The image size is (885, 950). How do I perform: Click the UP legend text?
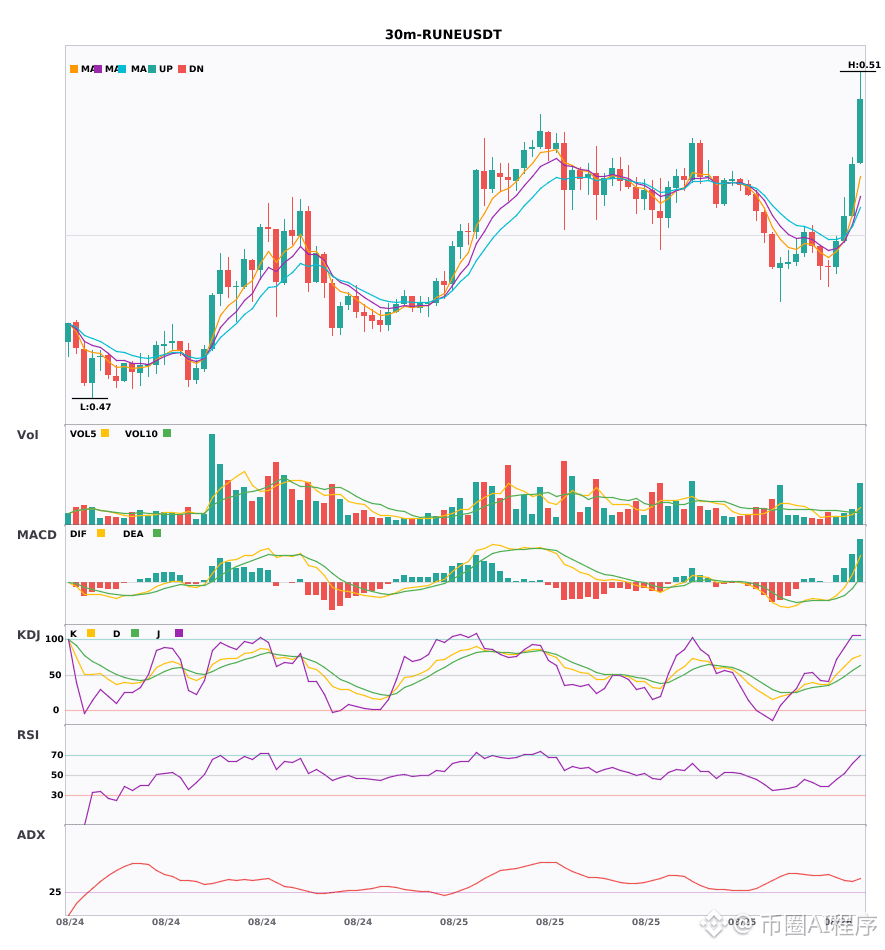tap(166, 69)
